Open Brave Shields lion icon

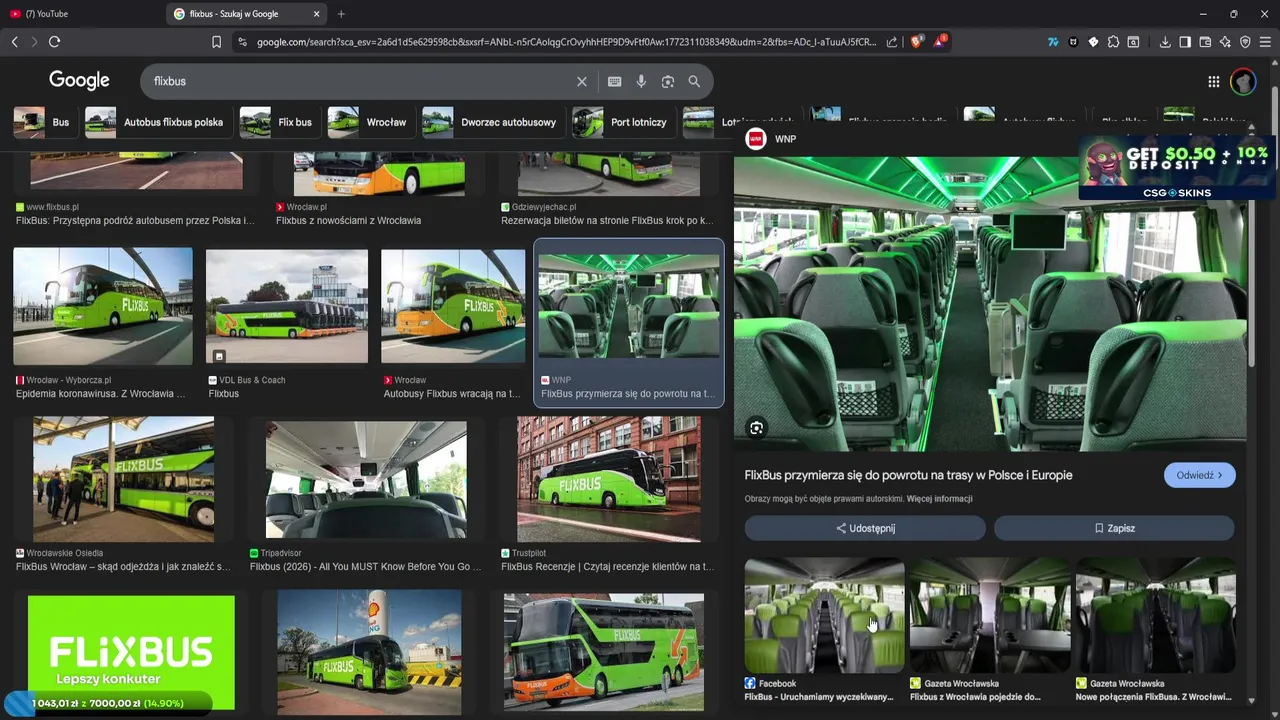pos(916,42)
